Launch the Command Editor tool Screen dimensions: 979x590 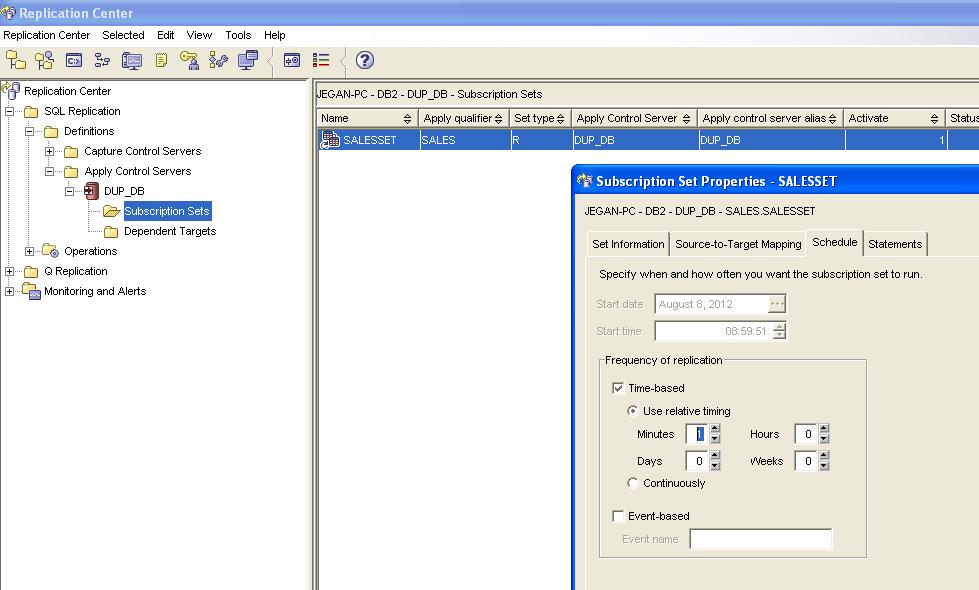73,62
